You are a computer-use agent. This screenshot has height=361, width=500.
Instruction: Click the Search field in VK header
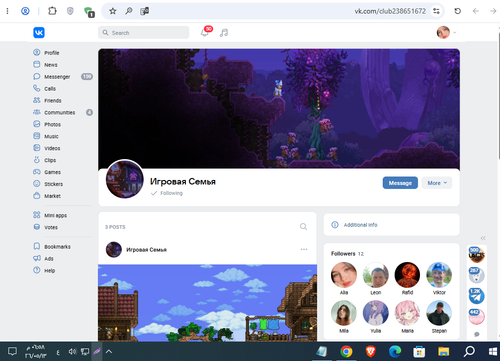(x=143, y=33)
